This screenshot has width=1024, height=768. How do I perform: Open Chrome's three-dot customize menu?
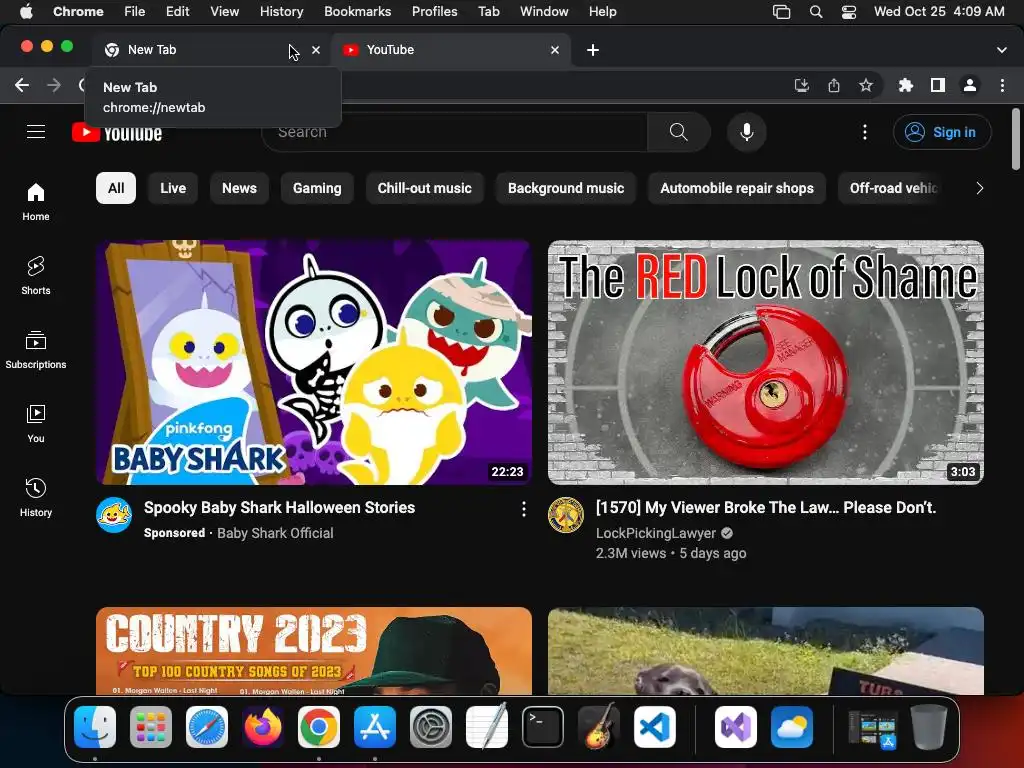[x=1002, y=85]
